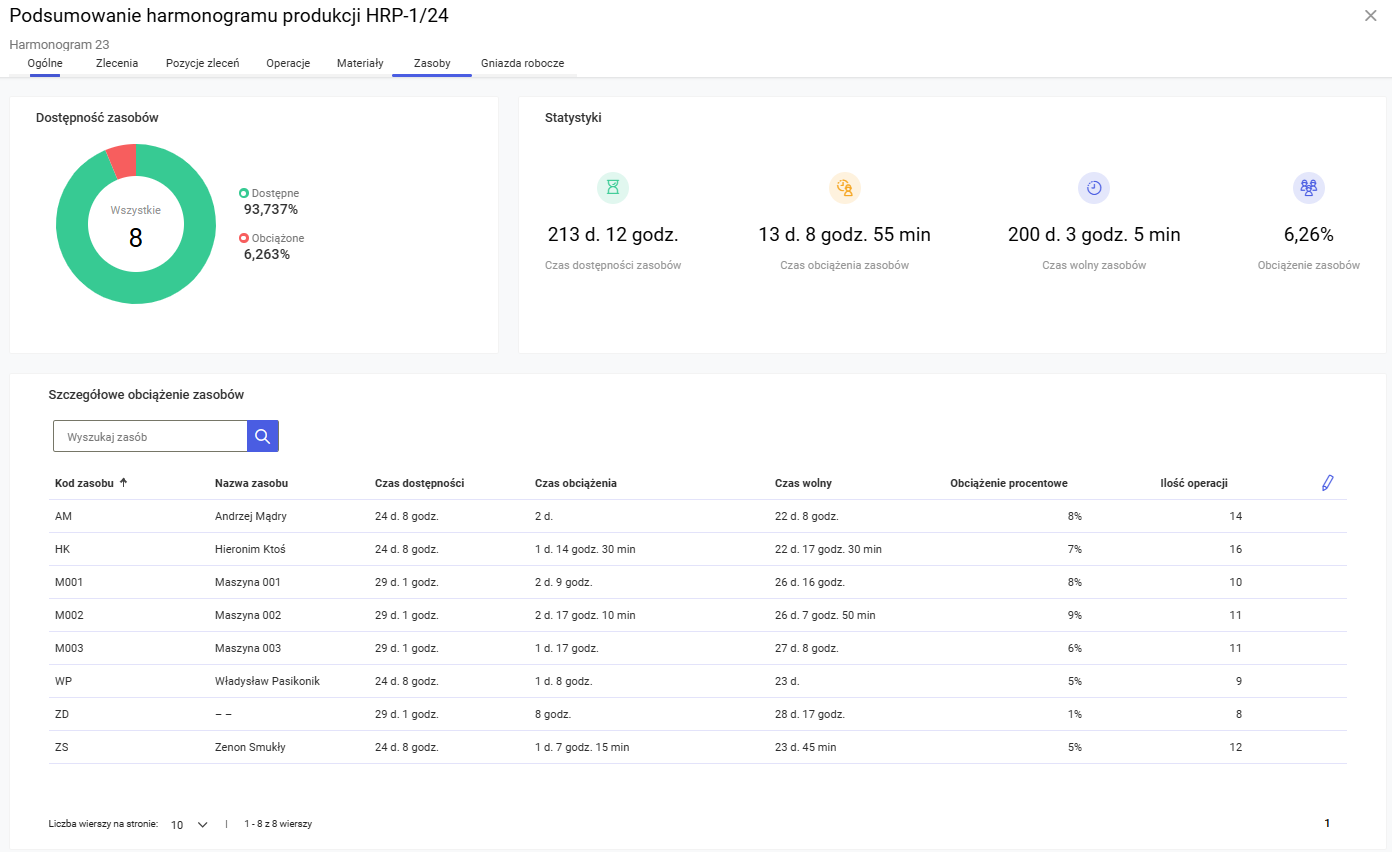The height and width of the screenshot is (852, 1392).
Task: Open the rows per page dropdown
Action: 189,825
